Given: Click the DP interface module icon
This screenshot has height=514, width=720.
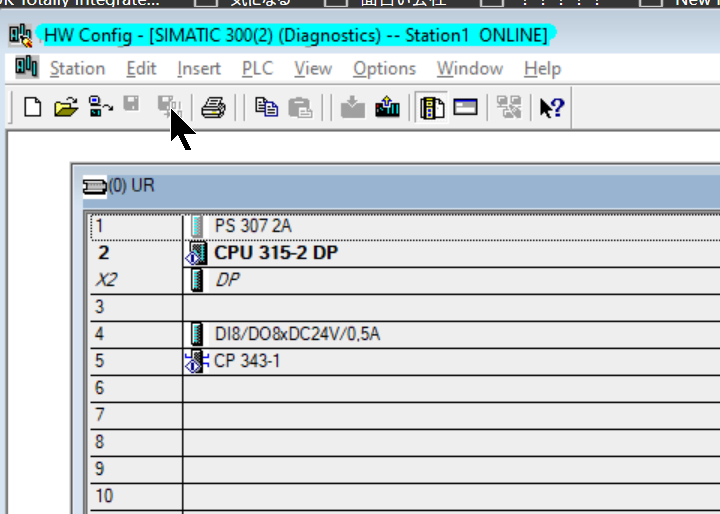Looking at the screenshot, I should pos(197,280).
